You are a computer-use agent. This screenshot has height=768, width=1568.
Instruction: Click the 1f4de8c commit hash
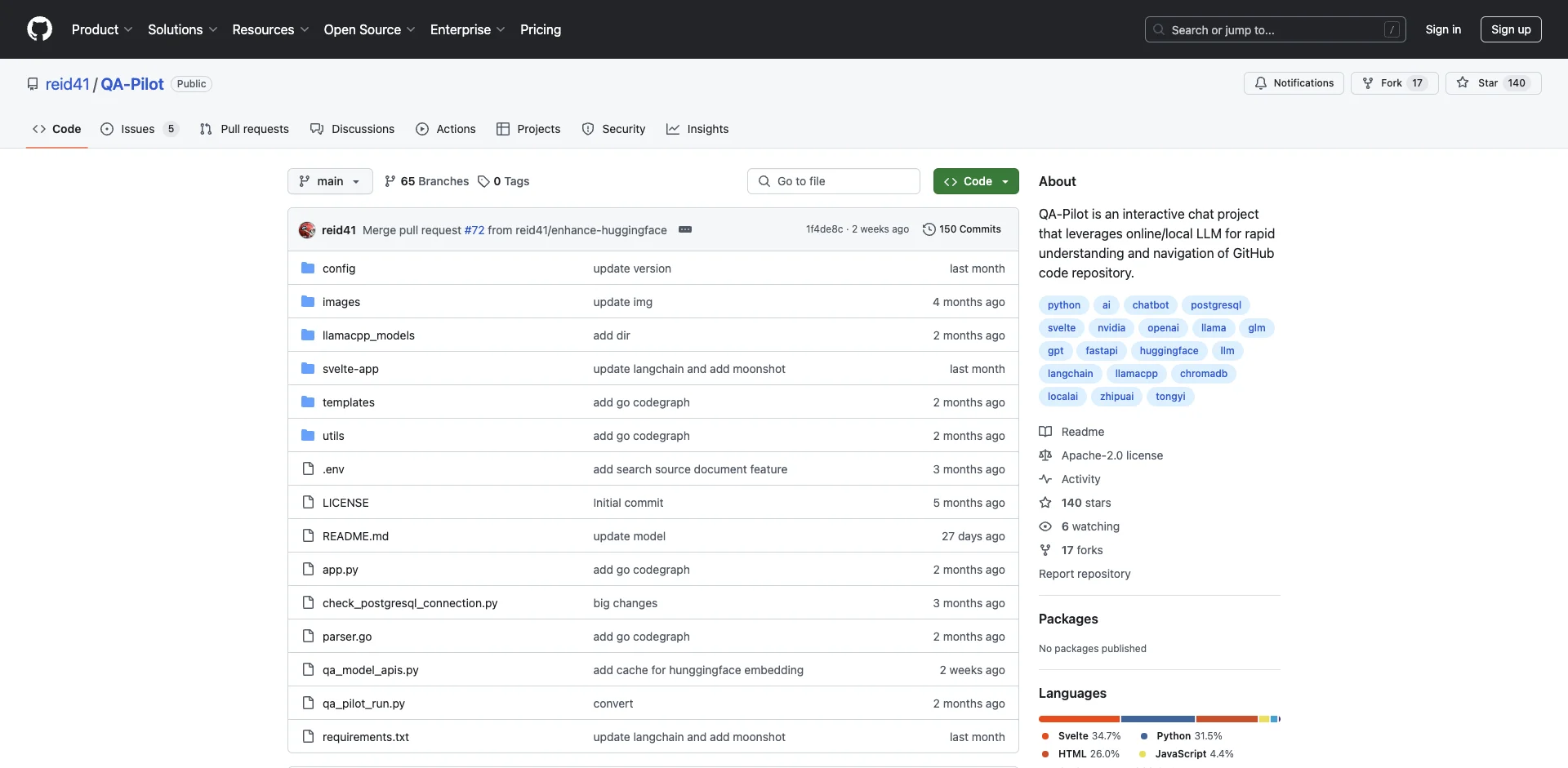point(824,229)
